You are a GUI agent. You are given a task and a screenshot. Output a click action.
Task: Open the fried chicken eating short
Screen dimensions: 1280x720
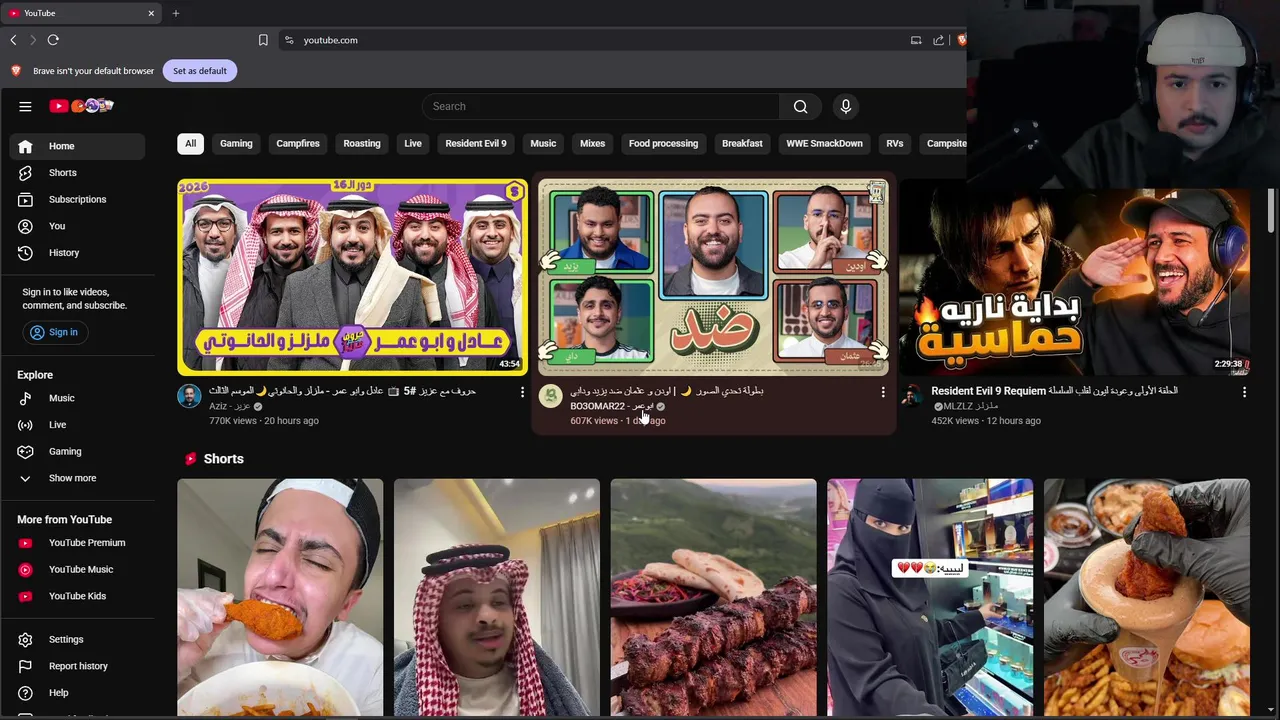(x=280, y=597)
